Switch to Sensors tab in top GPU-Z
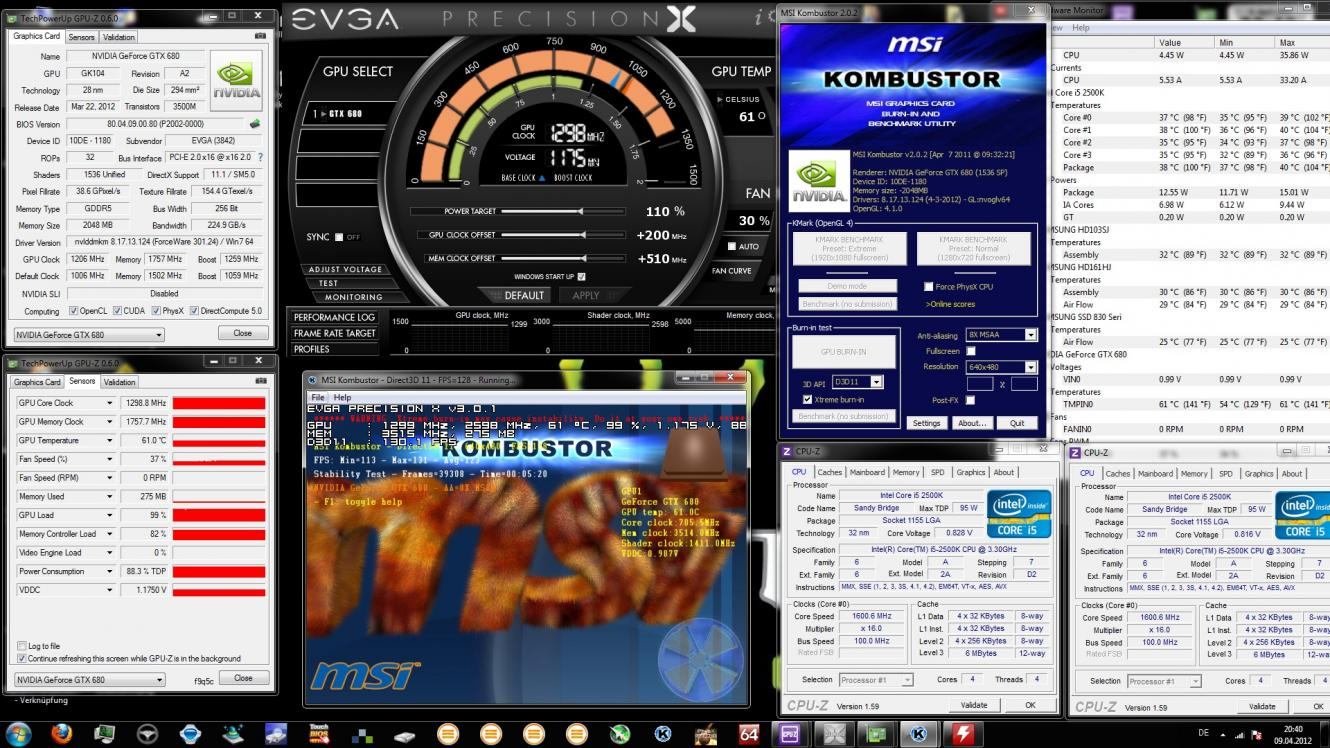Image resolution: width=1330 pixels, height=748 pixels. 81,37
